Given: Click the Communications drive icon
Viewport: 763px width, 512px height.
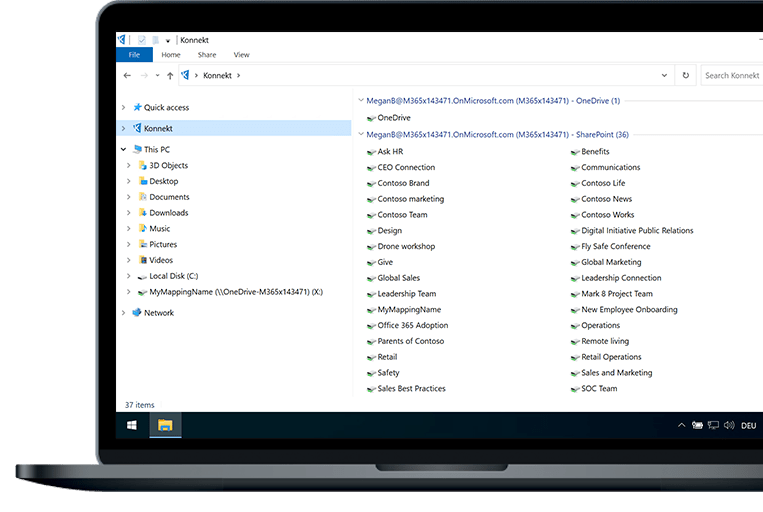Looking at the screenshot, I should click(x=575, y=168).
